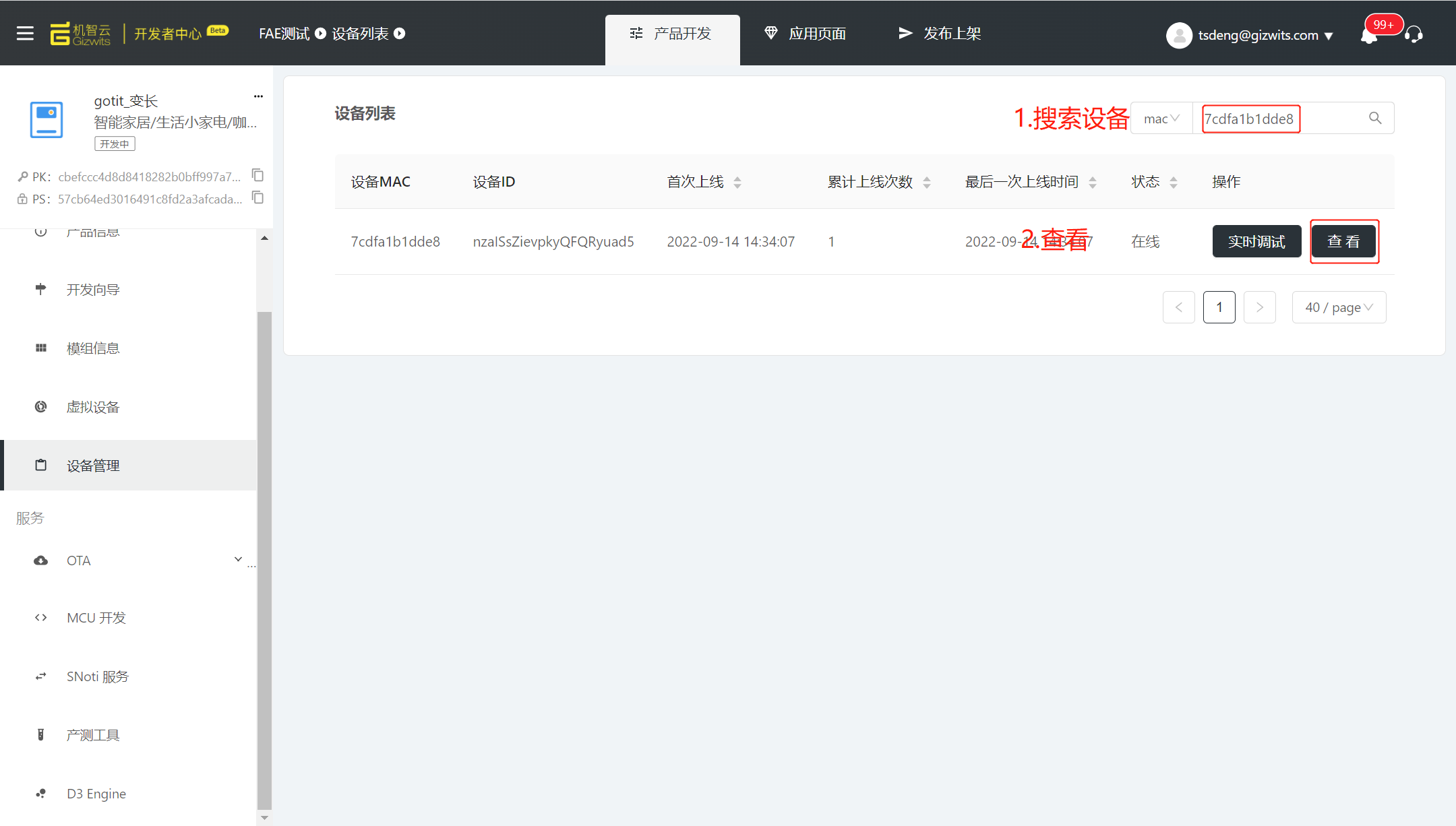Click the 查看 button
1456x826 pixels.
tap(1343, 241)
